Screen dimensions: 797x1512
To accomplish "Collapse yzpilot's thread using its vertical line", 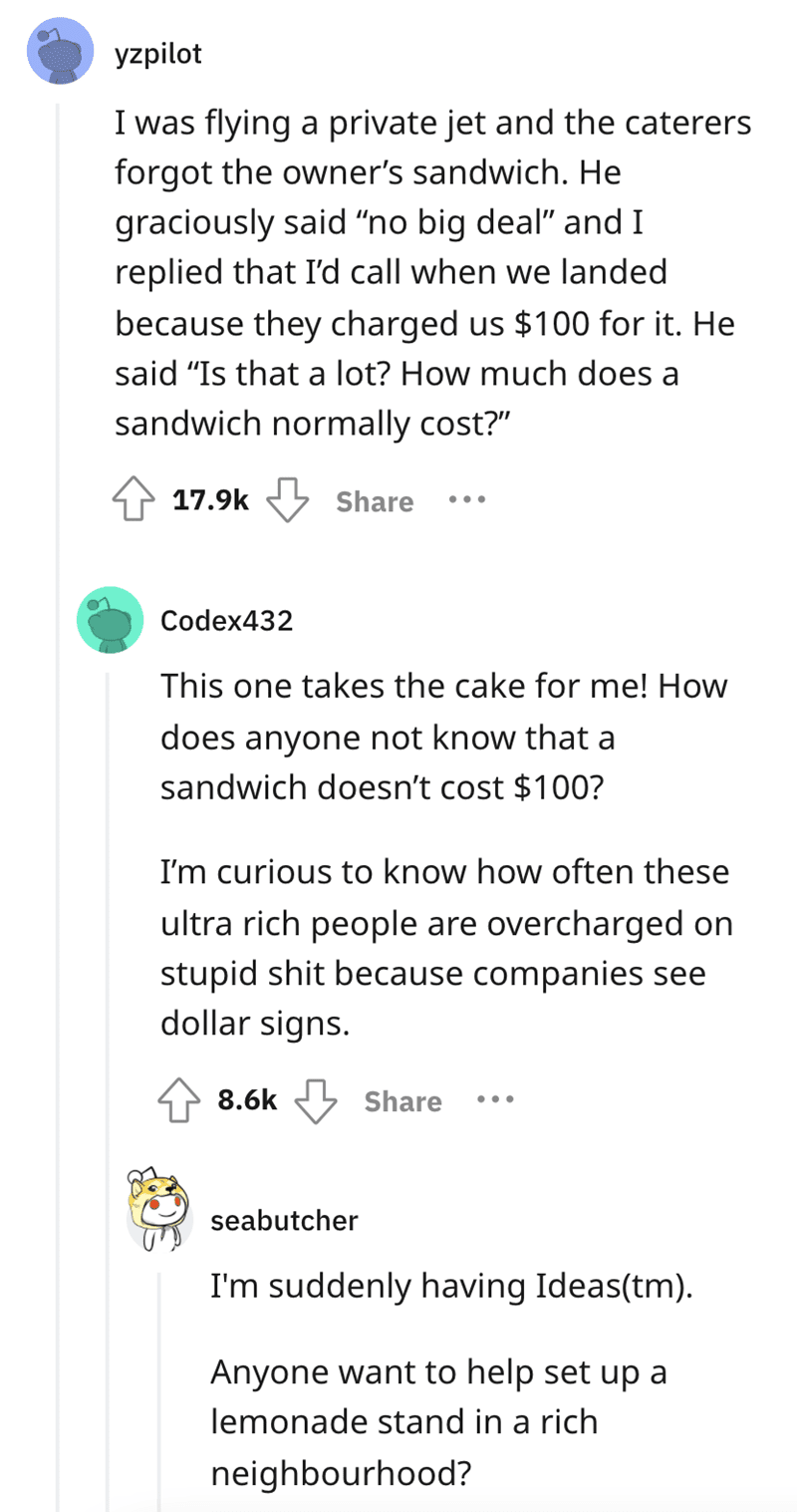I will pyautogui.click(x=59, y=797).
